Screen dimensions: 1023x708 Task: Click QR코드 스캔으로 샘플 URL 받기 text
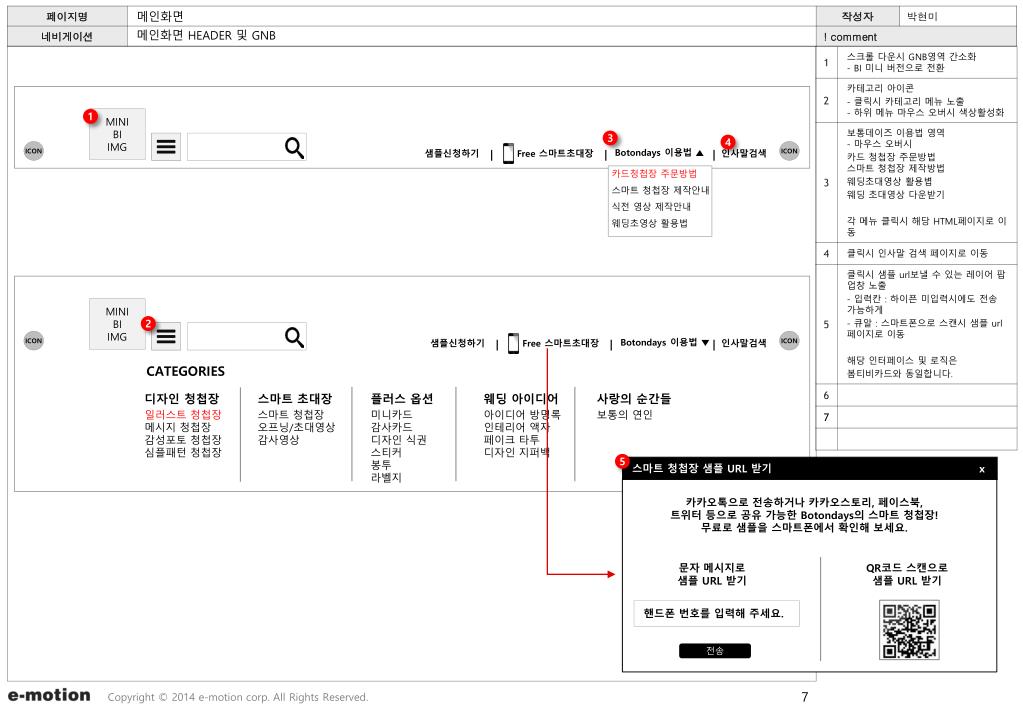point(907,574)
